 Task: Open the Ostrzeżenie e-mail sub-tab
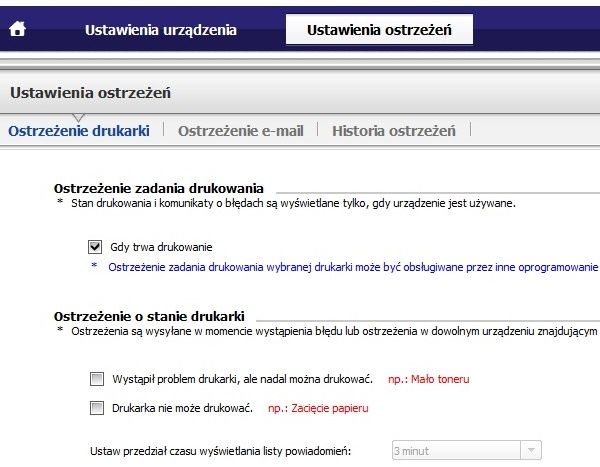tap(241, 131)
